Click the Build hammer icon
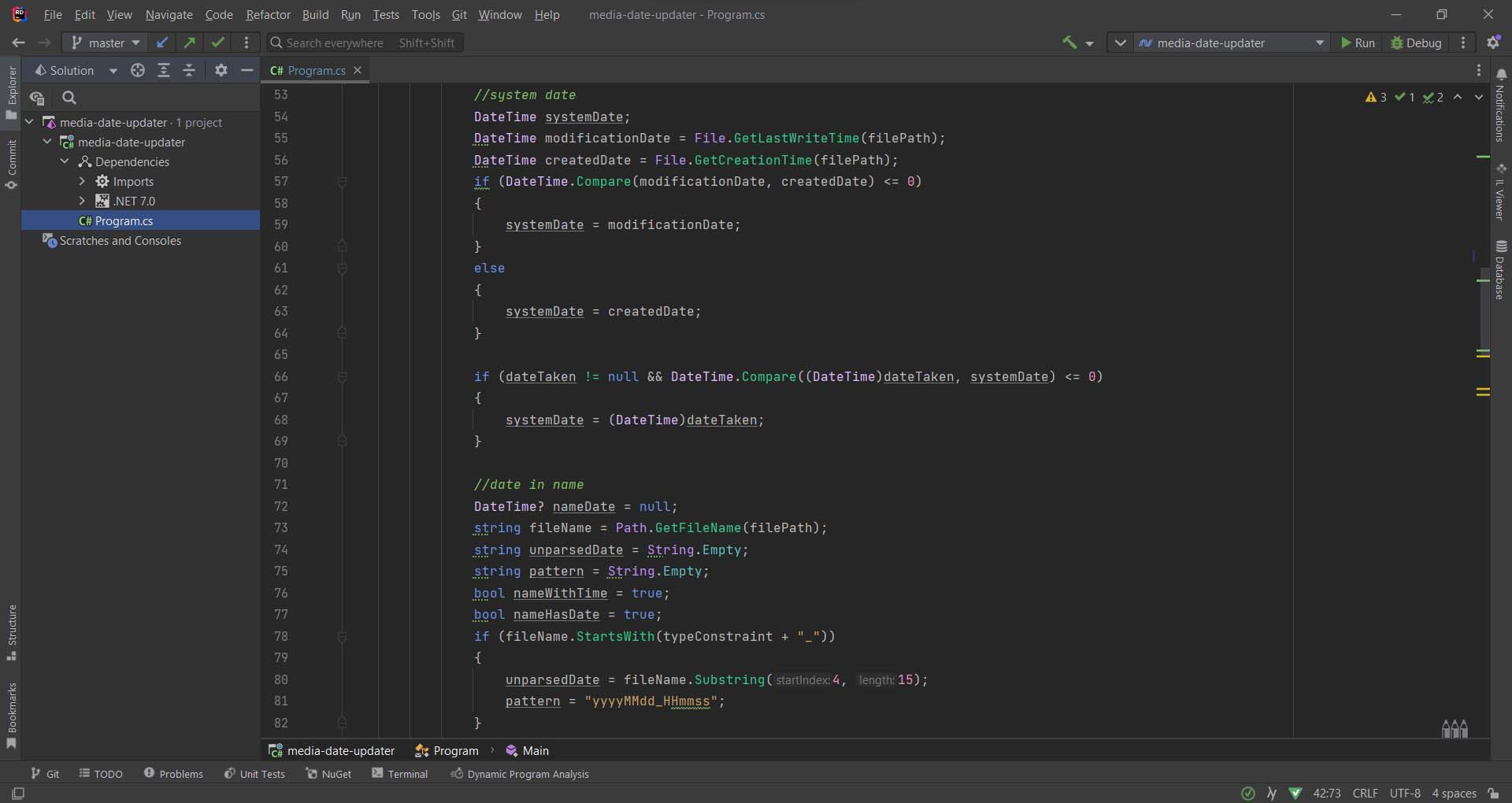 click(1069, 43)
